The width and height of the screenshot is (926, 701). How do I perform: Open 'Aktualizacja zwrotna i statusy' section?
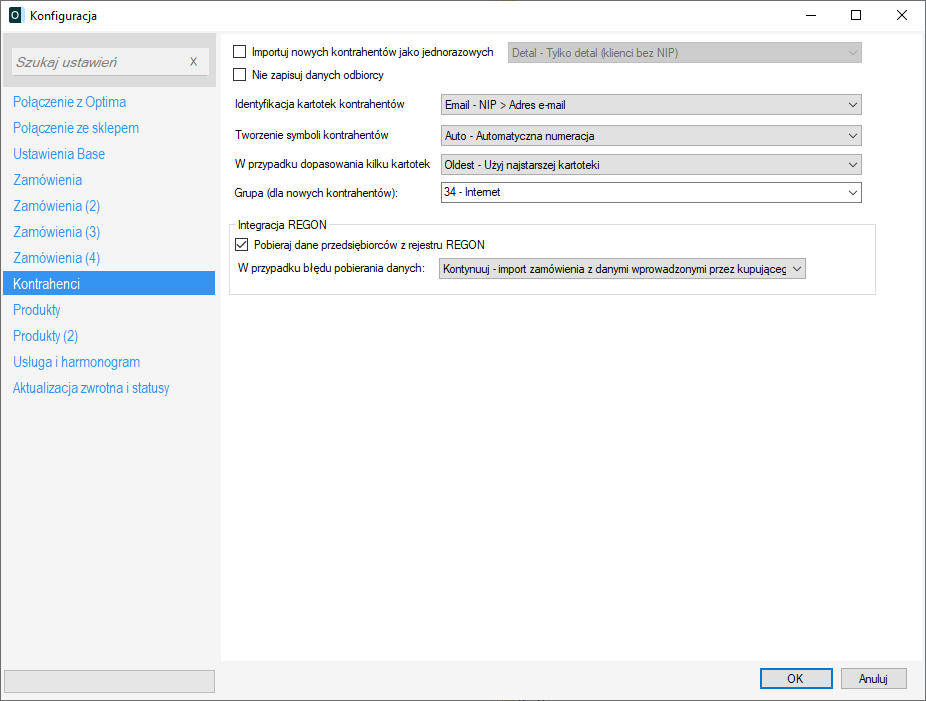pyautogui.click(x=91, y=388)
